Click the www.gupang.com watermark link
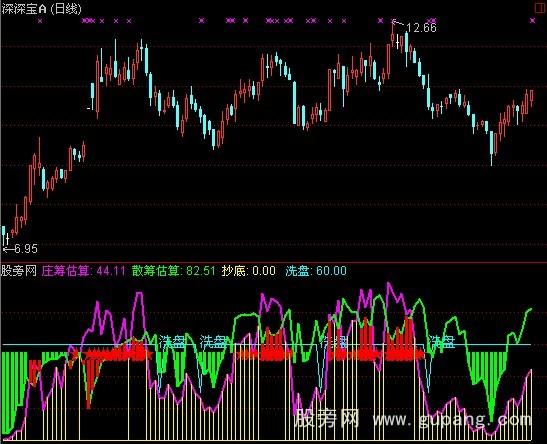Screen dimensions: 547x444 click(452, 420)
